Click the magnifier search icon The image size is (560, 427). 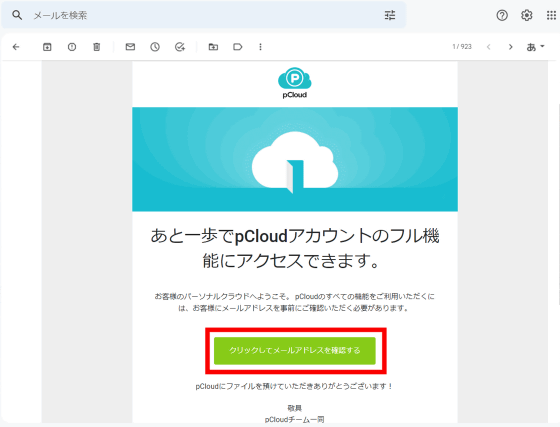click(17, 15)
